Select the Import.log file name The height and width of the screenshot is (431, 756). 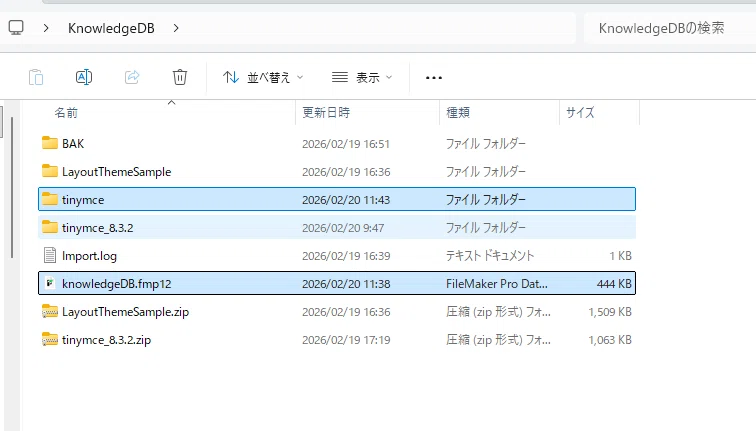(x=89, y=256)
